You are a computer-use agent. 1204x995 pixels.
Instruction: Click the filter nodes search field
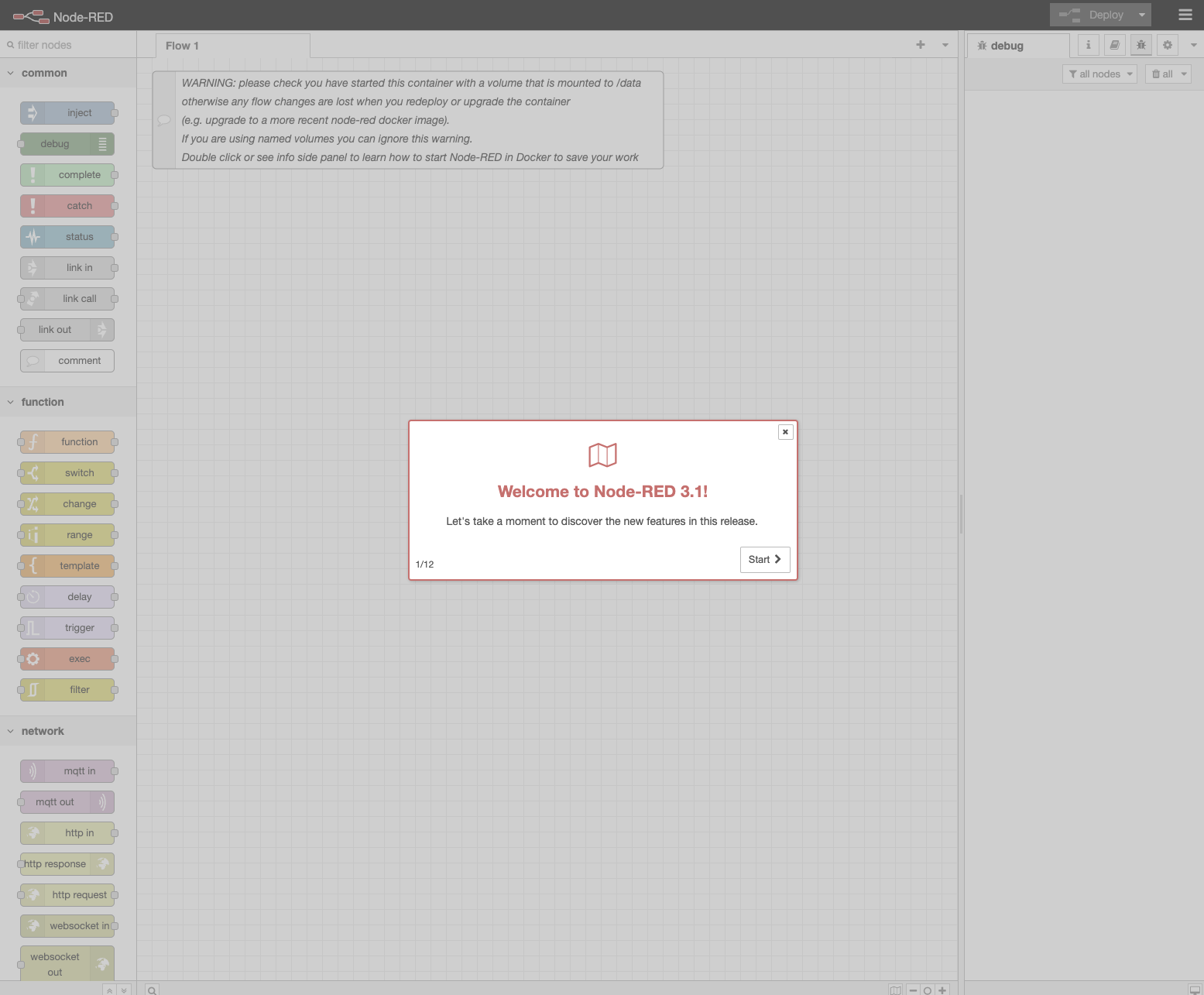tap(70, 45)
